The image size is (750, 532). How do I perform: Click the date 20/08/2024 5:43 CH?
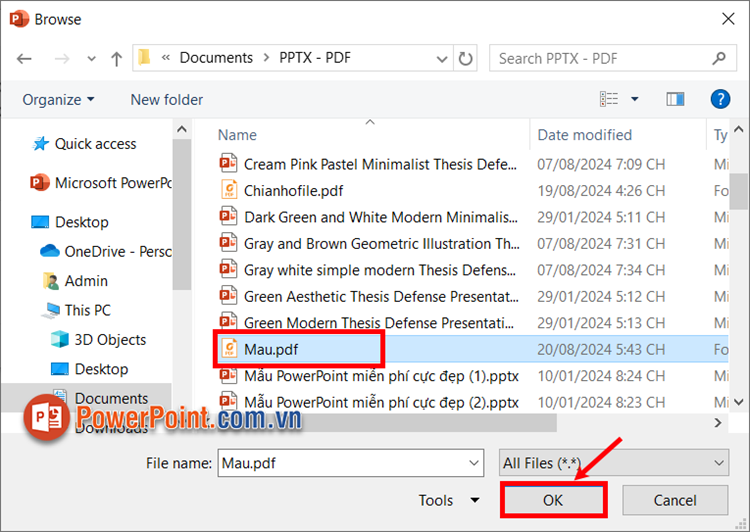[x=601, y=349]
